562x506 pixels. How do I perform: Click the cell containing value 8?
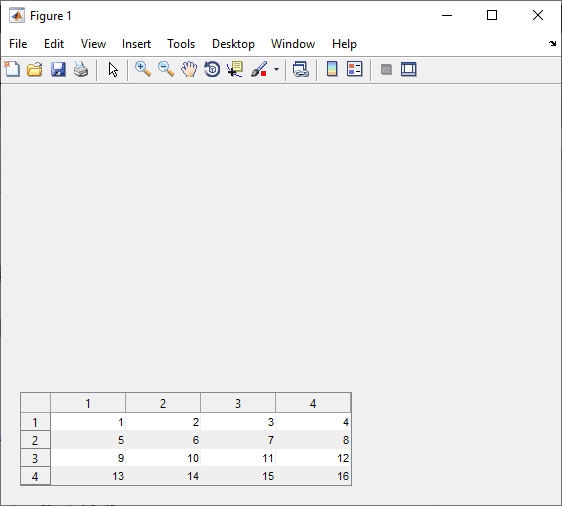313,440
